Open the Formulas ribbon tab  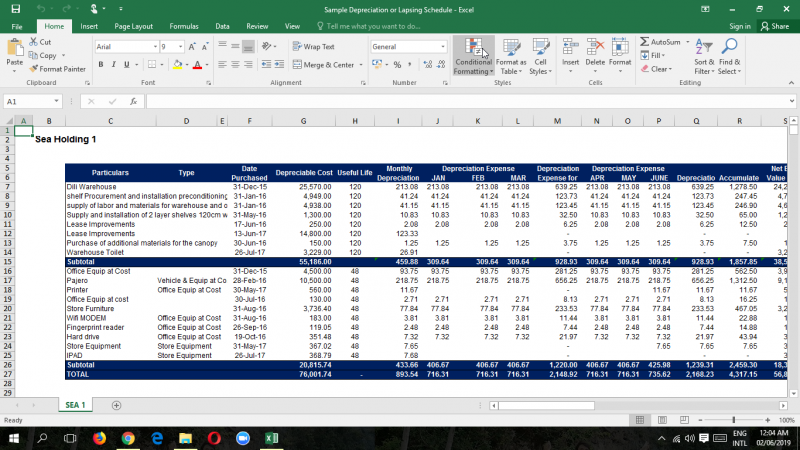point(183,26)
